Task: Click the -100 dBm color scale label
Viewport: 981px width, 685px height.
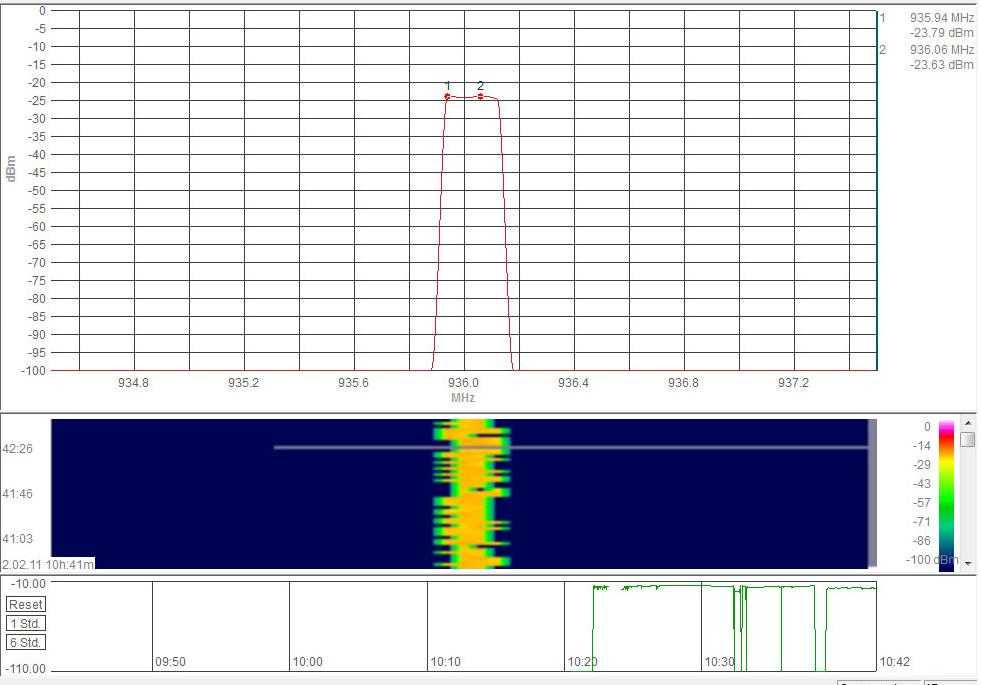Action: click(932, 560)
